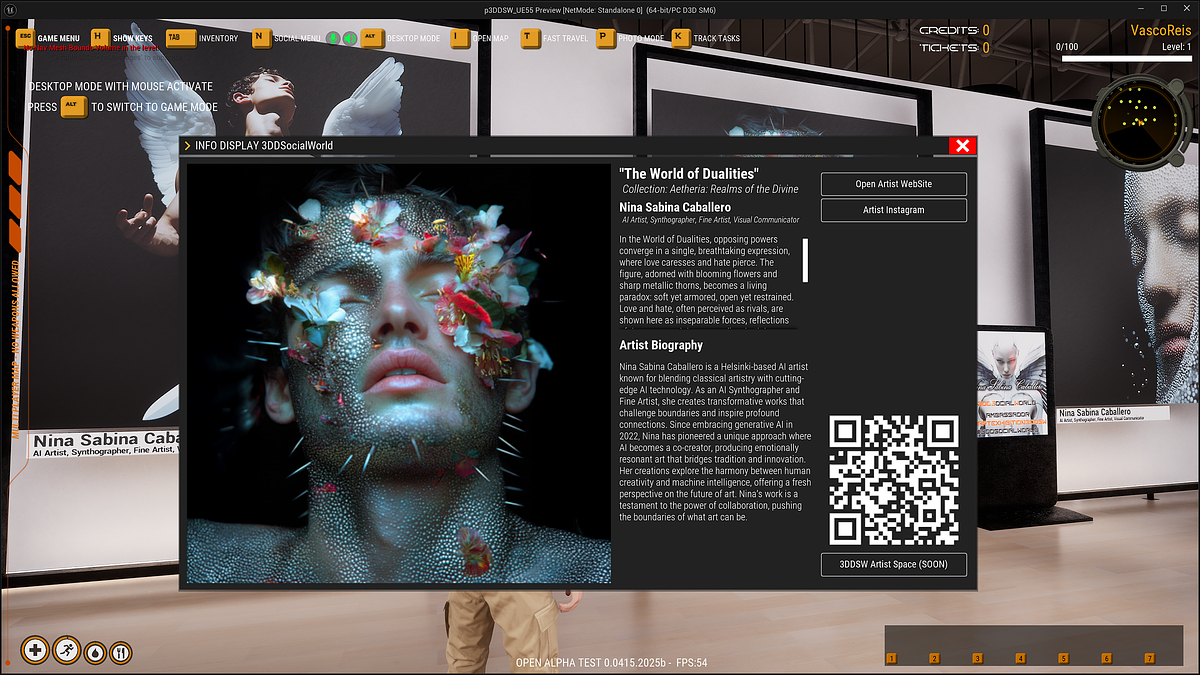This screenshot has width=1200, height=675.
Task: Click the TAB Inventory key icon
Action: [180, 38]
